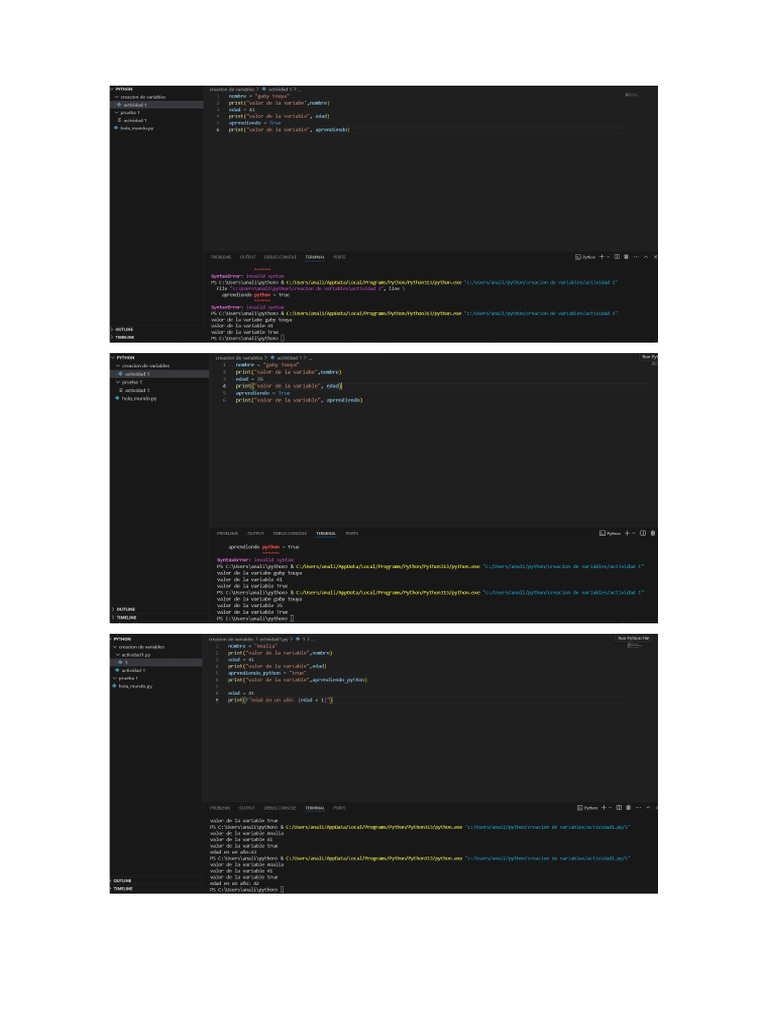In top screenshot, click breadcrumb 'creacion de variables'
The height and width of the screenshot is (1024, 768).
pos(232,89)
